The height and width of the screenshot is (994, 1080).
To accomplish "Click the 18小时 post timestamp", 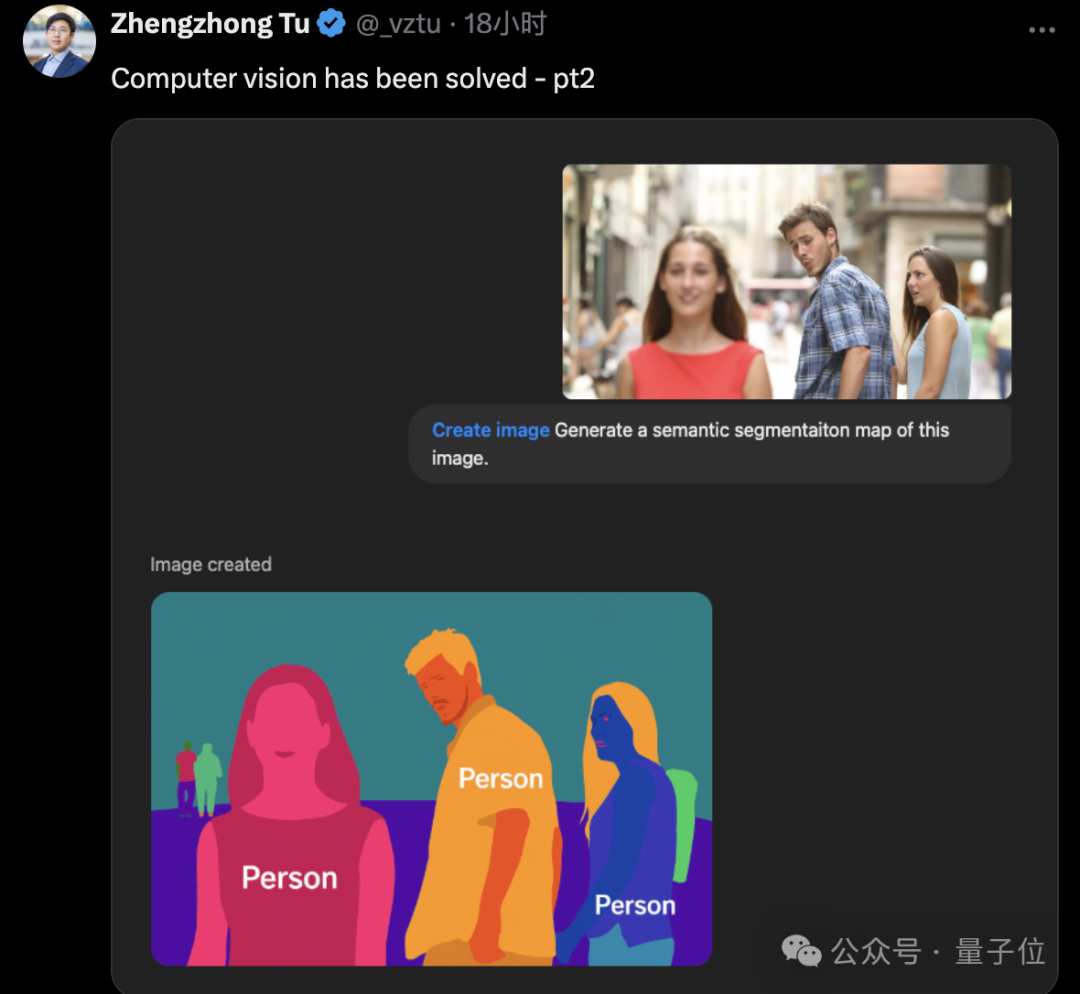I will [505, 24].
